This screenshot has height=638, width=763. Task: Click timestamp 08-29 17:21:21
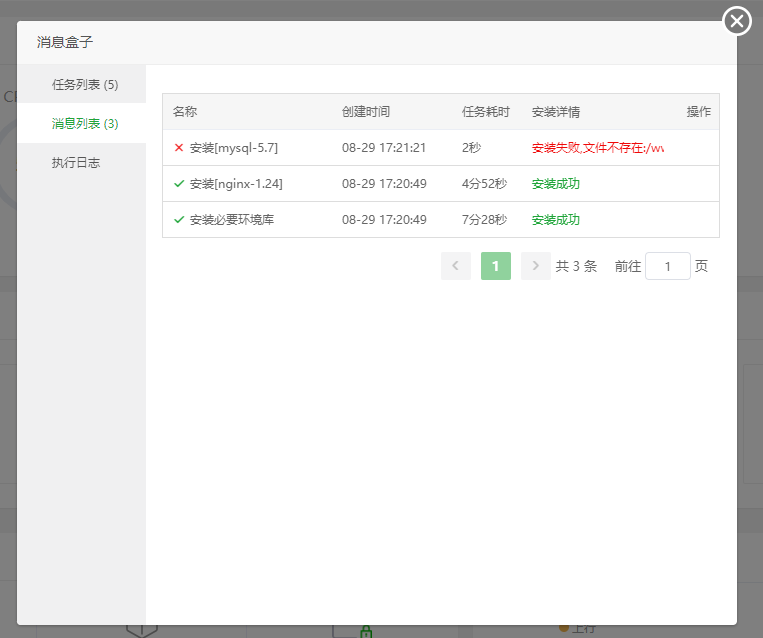pos(383,147)
